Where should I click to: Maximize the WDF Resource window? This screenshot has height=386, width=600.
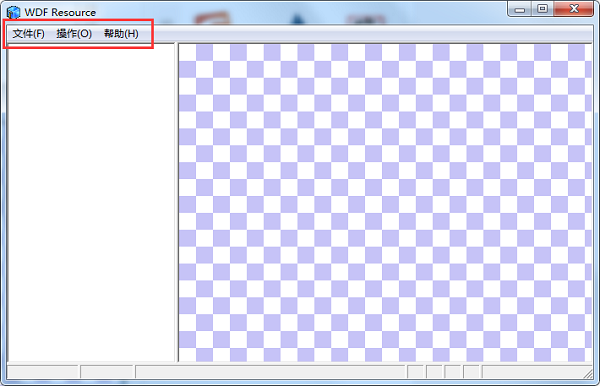coord(542,9)
